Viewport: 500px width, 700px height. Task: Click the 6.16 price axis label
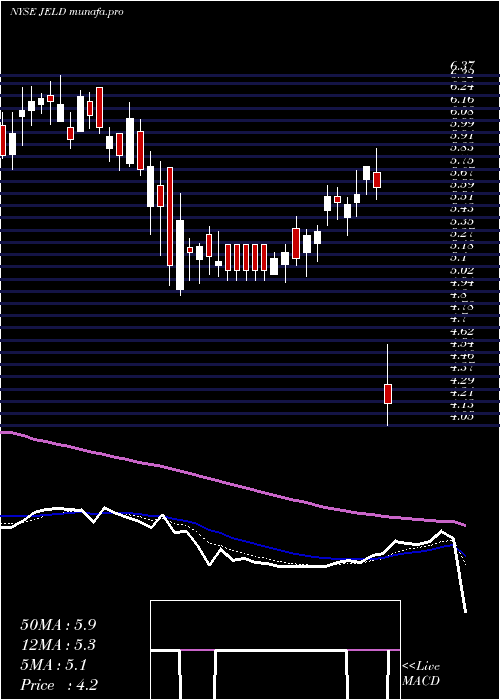(x=462, y=100)
